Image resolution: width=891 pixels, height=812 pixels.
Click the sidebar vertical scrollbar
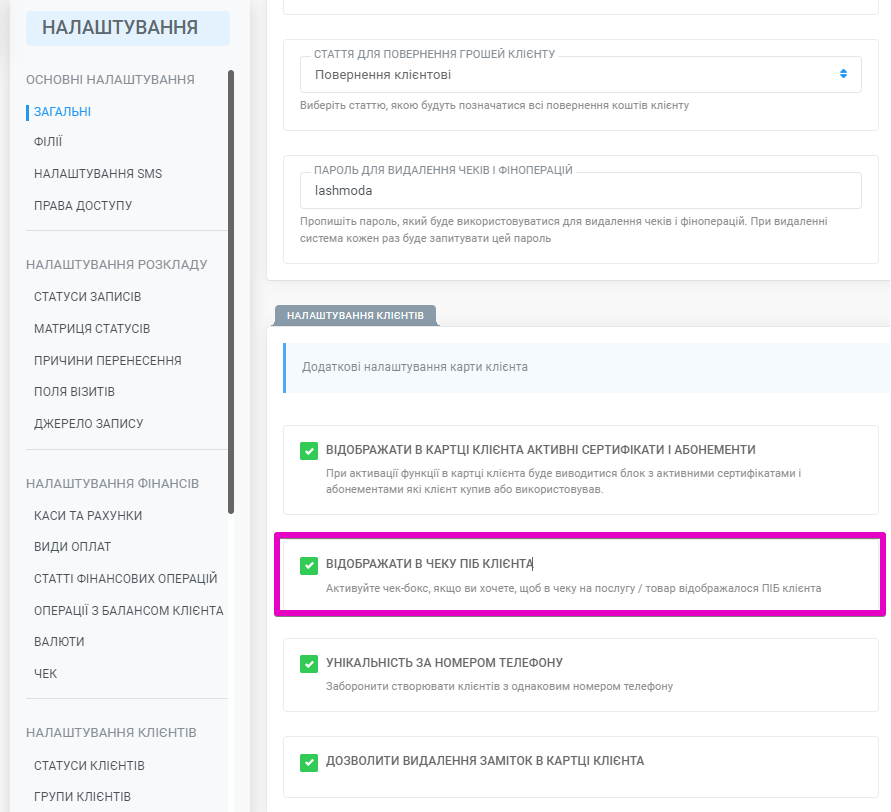pos(231,292)
